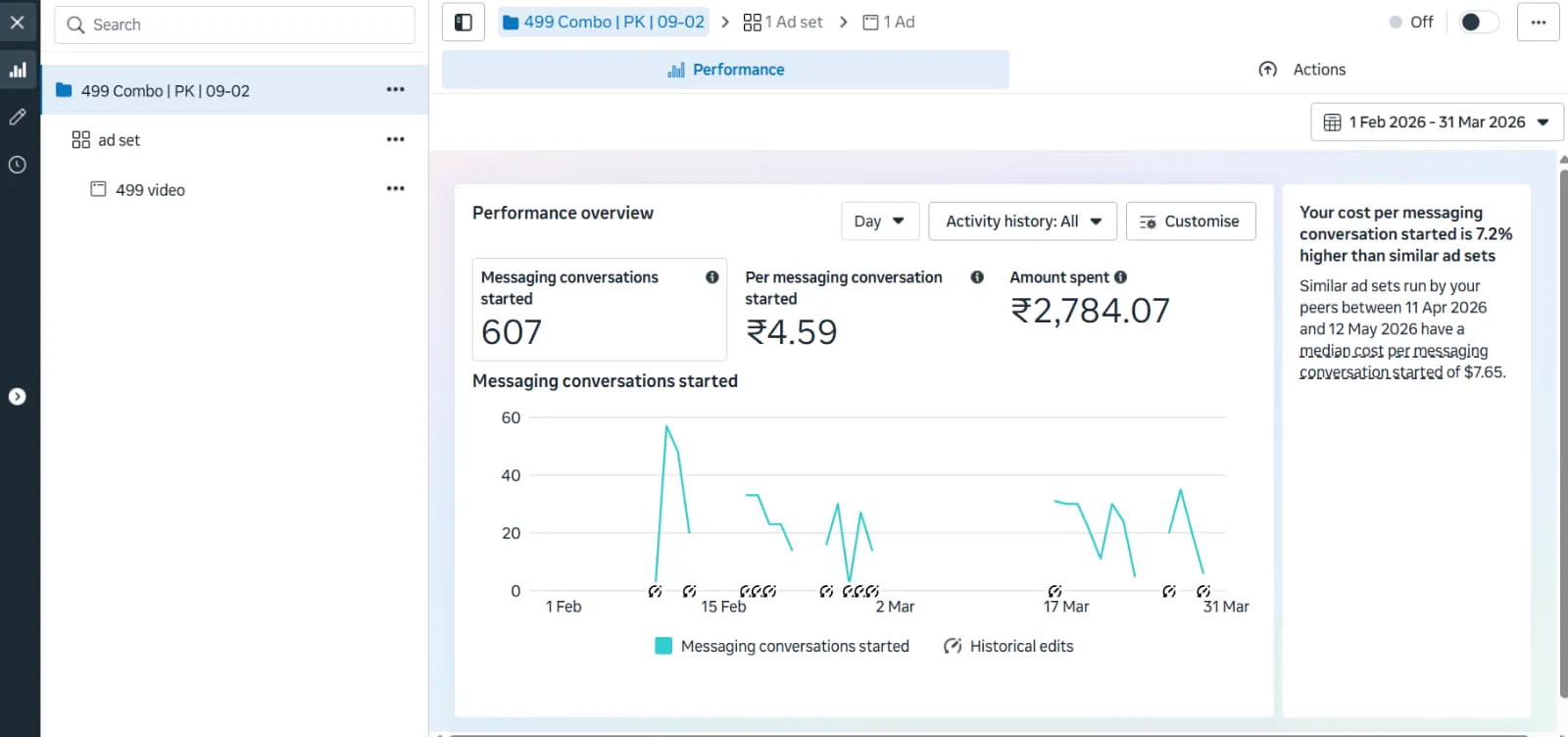
Task: Toggle the campaign On/Off switch
Action: click(1478, 22)
